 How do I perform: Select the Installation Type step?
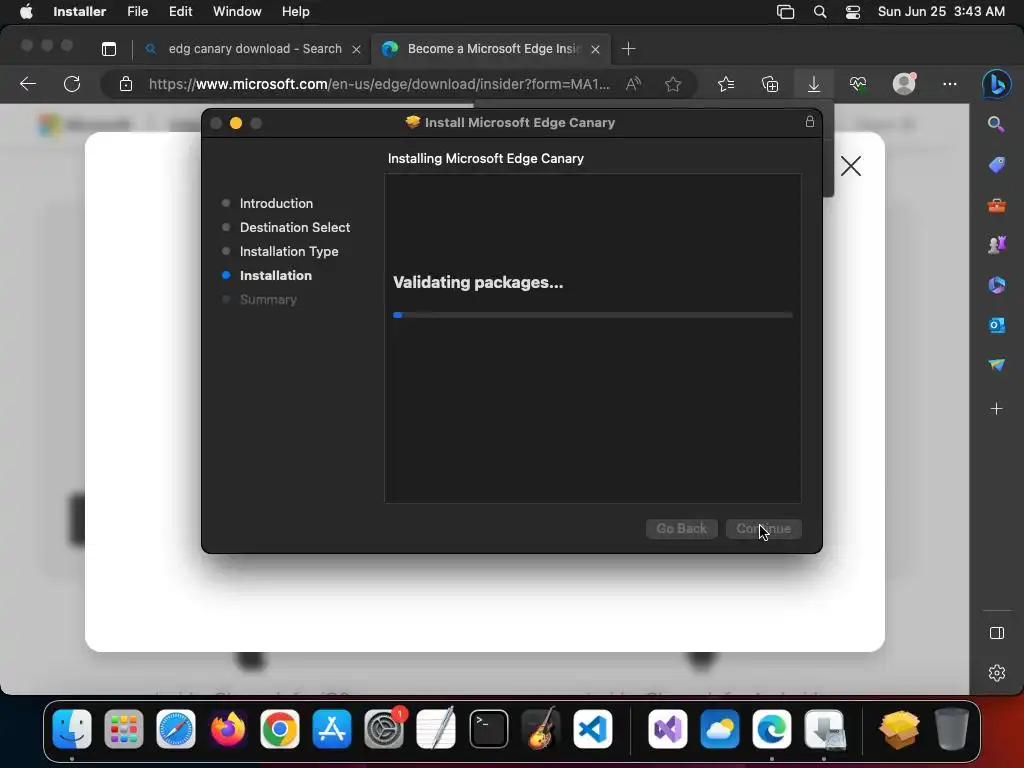289,251
